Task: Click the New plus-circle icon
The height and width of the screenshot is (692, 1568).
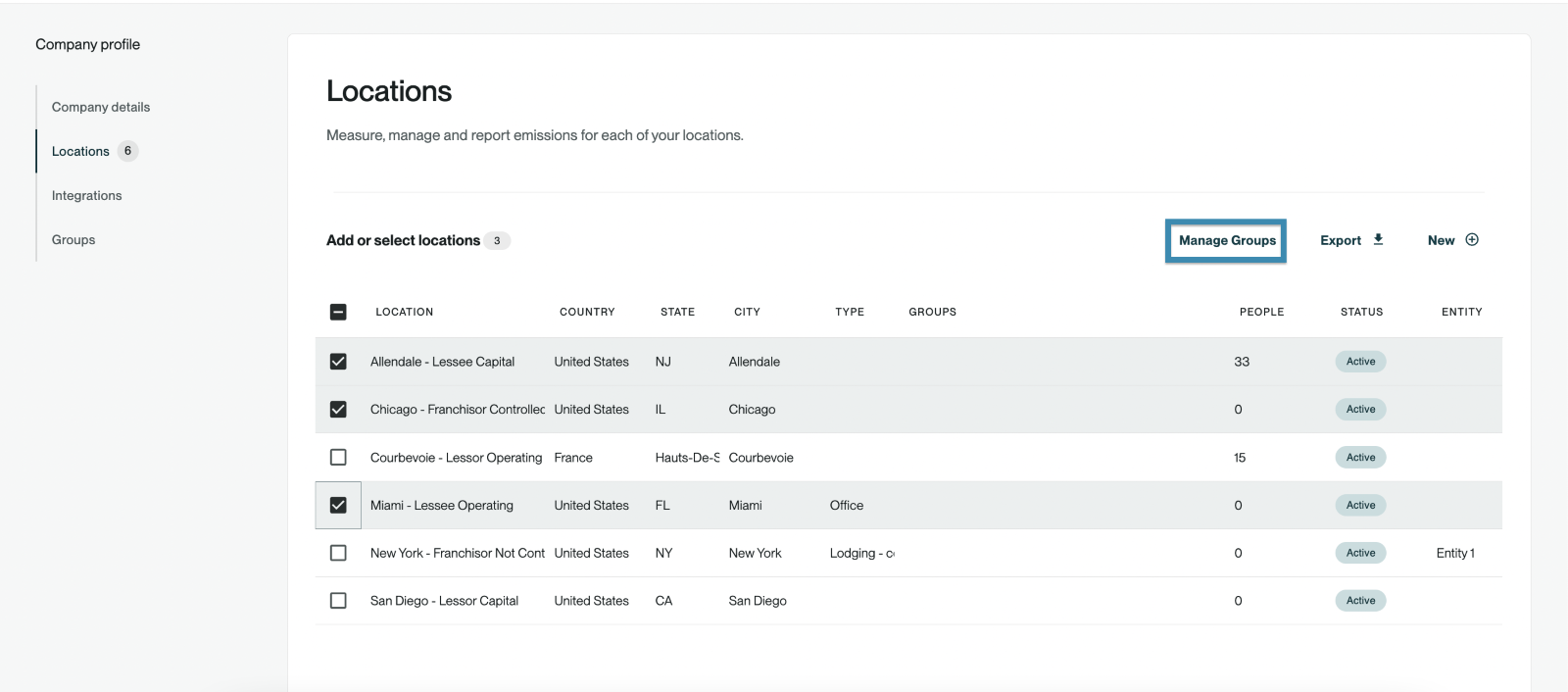Action: (x=1472, y=239)
